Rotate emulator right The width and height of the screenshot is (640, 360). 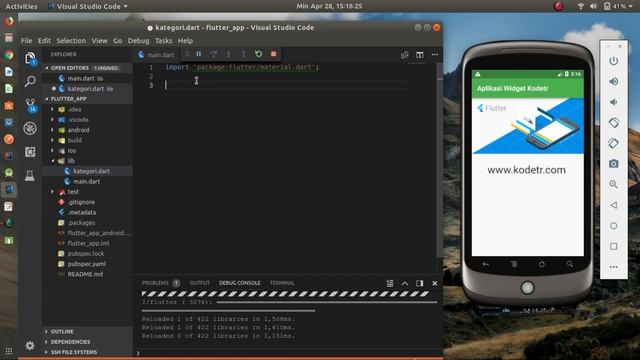pos(613,143)
